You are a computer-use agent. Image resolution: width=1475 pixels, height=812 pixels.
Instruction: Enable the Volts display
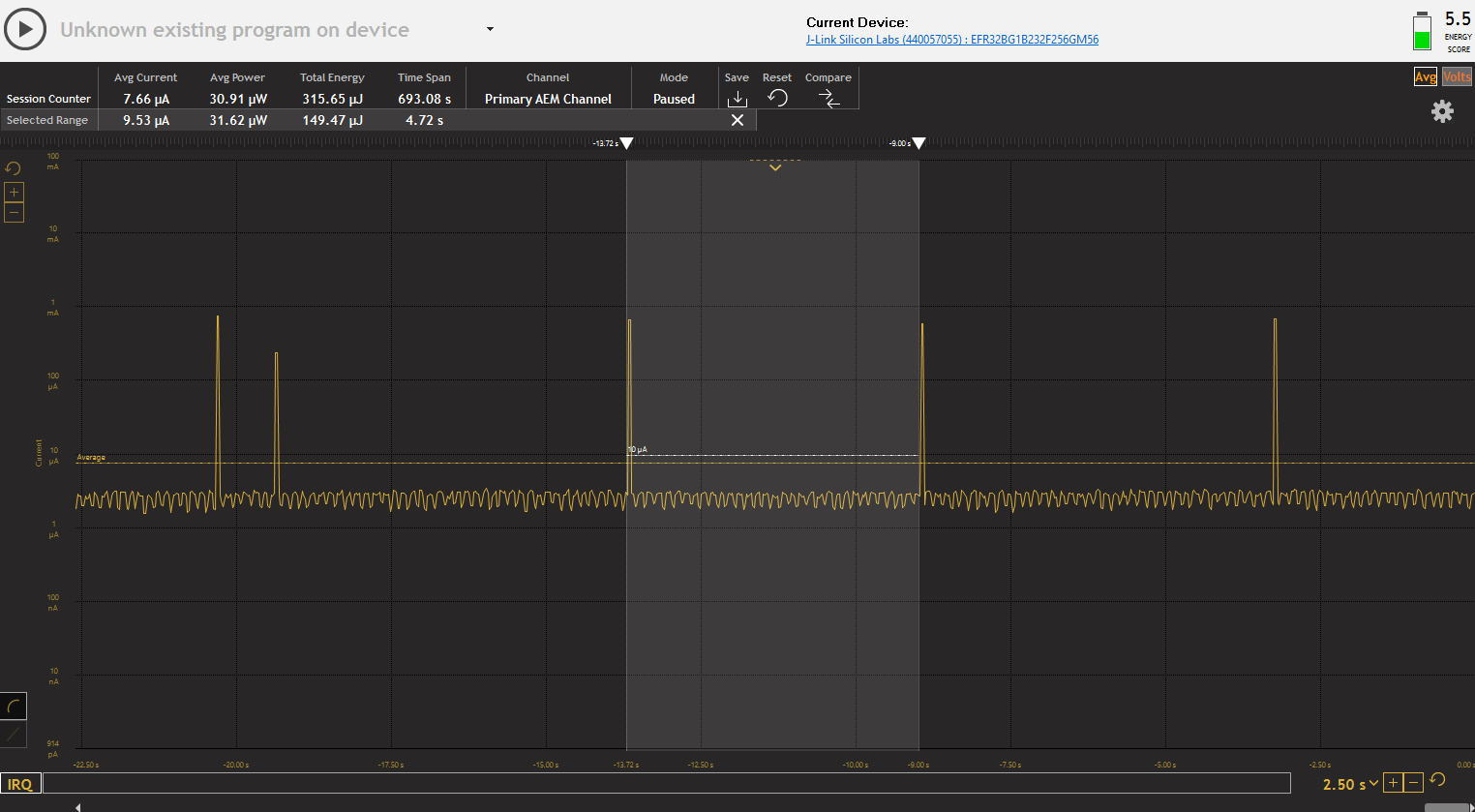[x=1457, y=76]
